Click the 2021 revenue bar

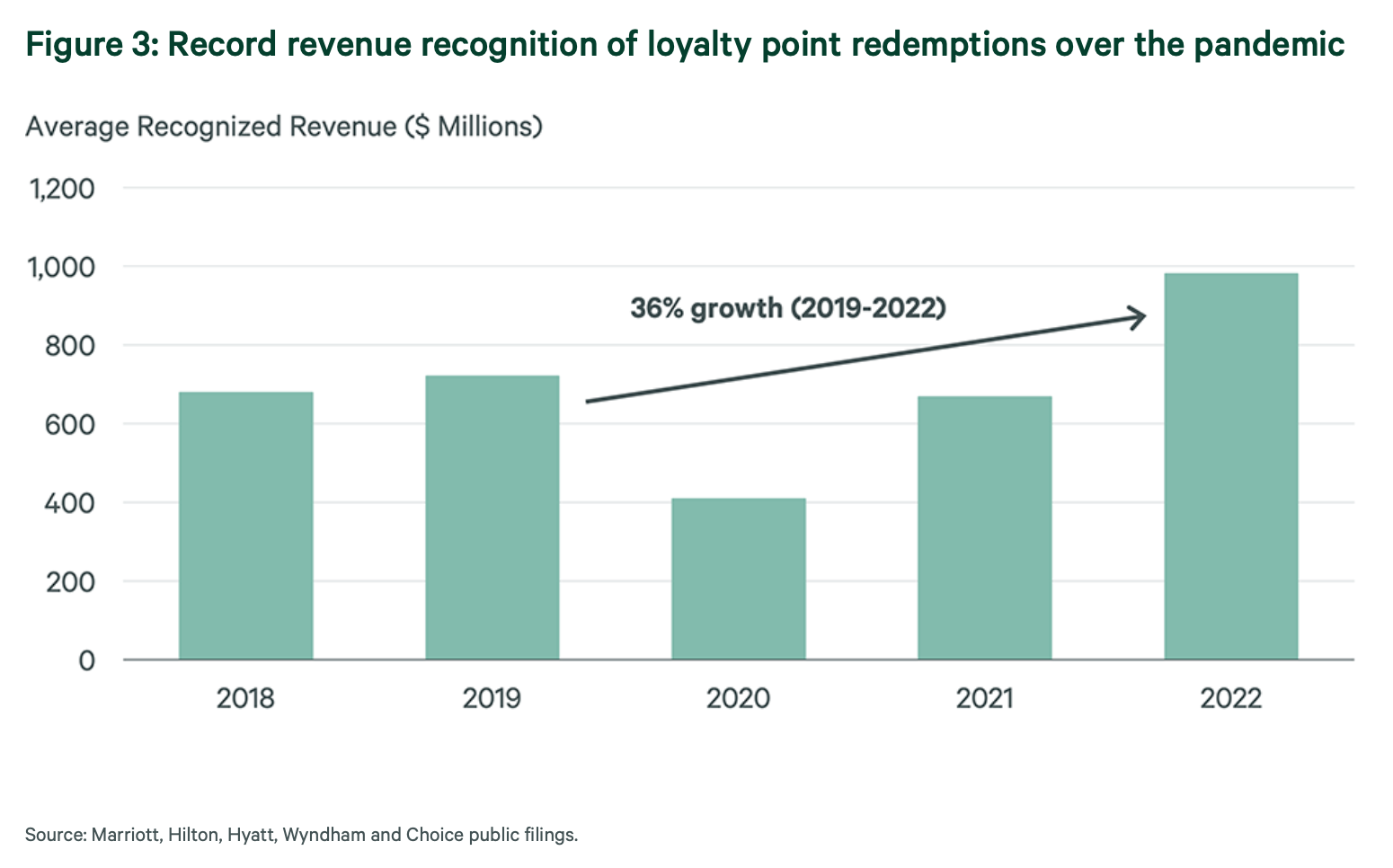tap(984, 527)
